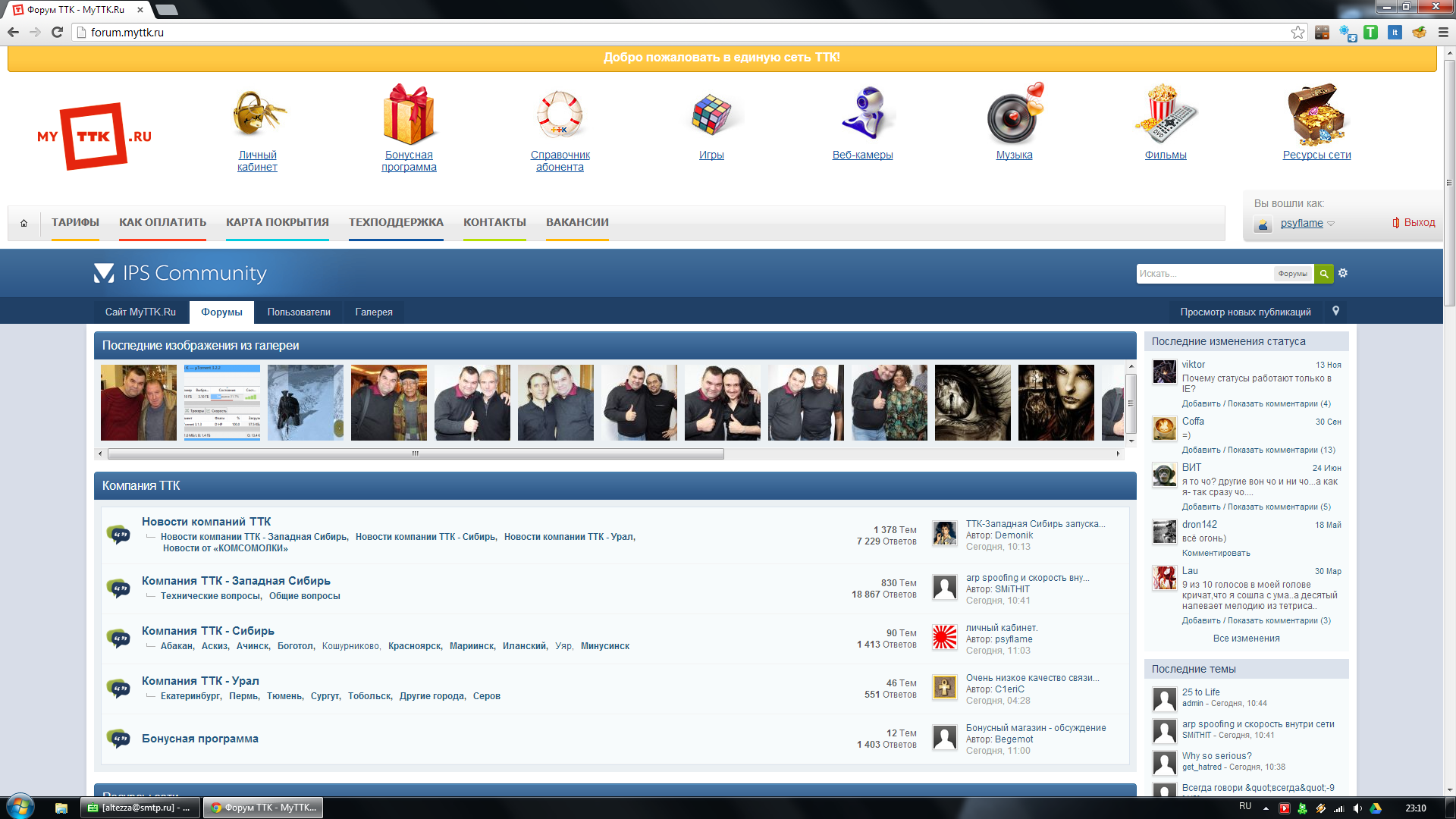Image resolution: width=1456 pixels, height=819 pixels.
Task: Click the forum icon beside Новости компаний ТТК
Action: [x=118, y=534]
